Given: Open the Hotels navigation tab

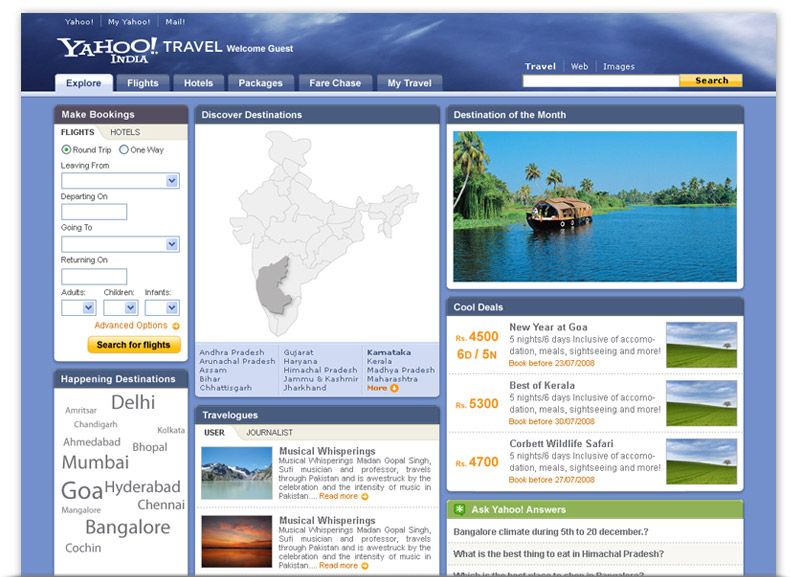Looking at the screenshot, I should [199, 83].
